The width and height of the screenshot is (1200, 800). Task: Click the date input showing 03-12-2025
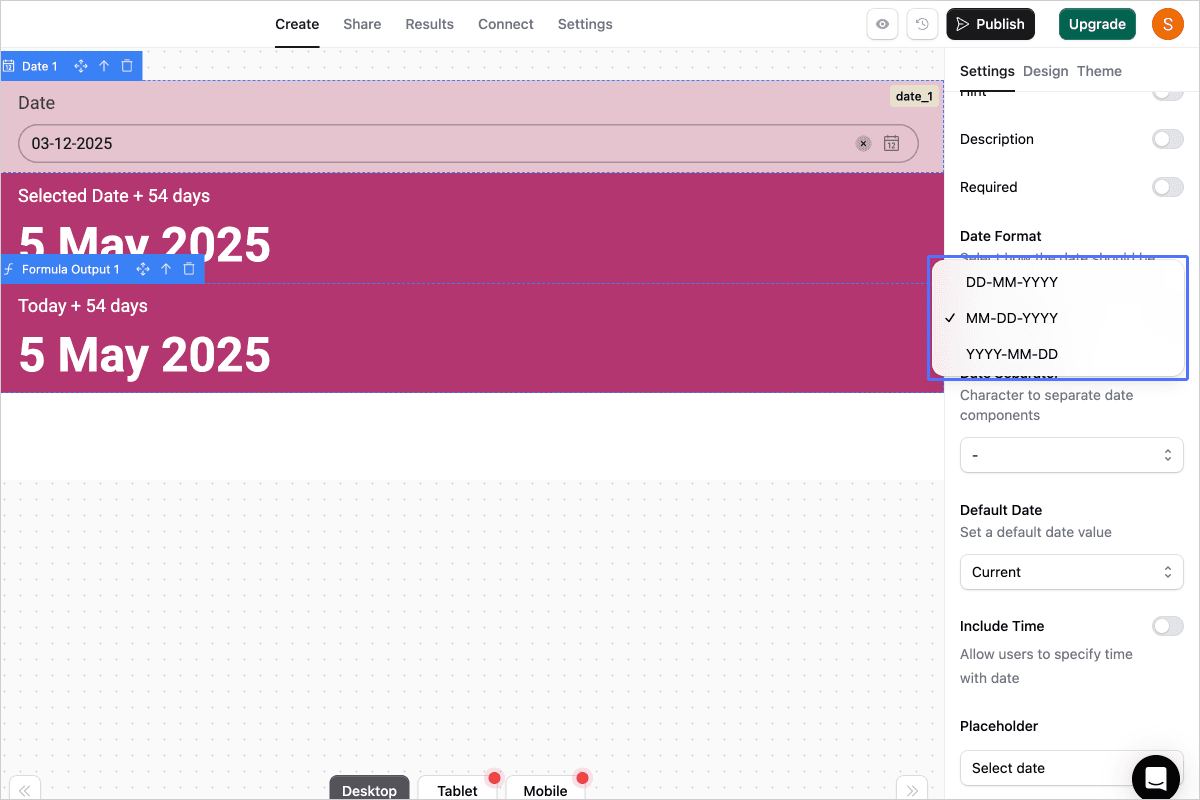click(468, 143)
